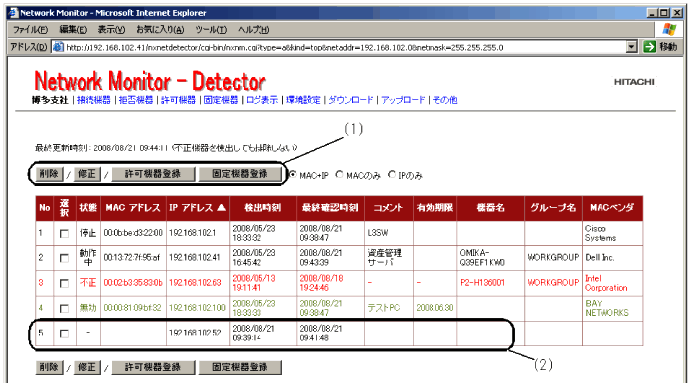Viewport: 688px width, 386px height.
Task: Open the 許可機器 link
Action: point(178,100)
